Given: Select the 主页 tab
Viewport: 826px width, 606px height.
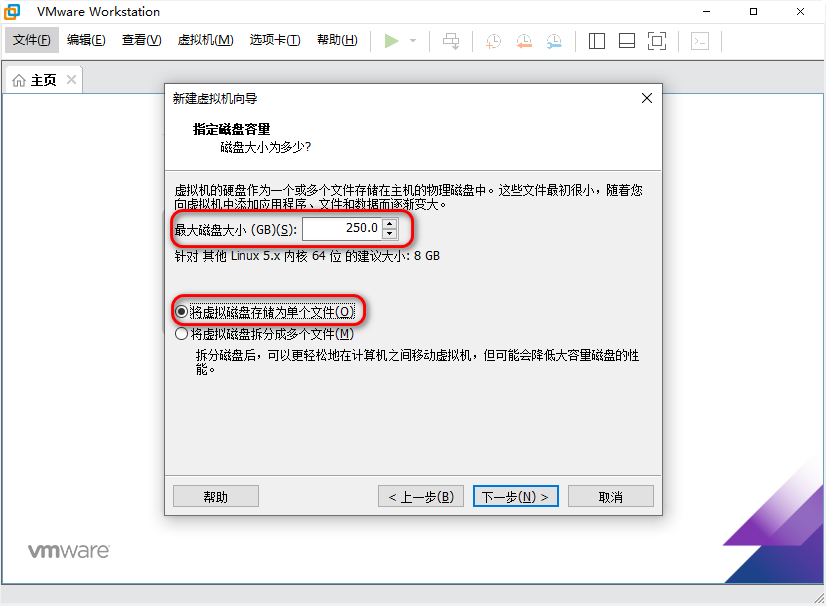Looking at the screenshot, I should pyautogui.click(x=43, y=80).
